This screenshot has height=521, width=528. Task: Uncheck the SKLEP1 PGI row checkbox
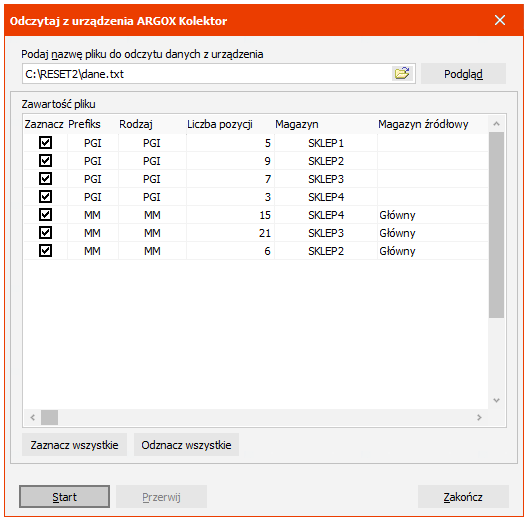point(45,143)
